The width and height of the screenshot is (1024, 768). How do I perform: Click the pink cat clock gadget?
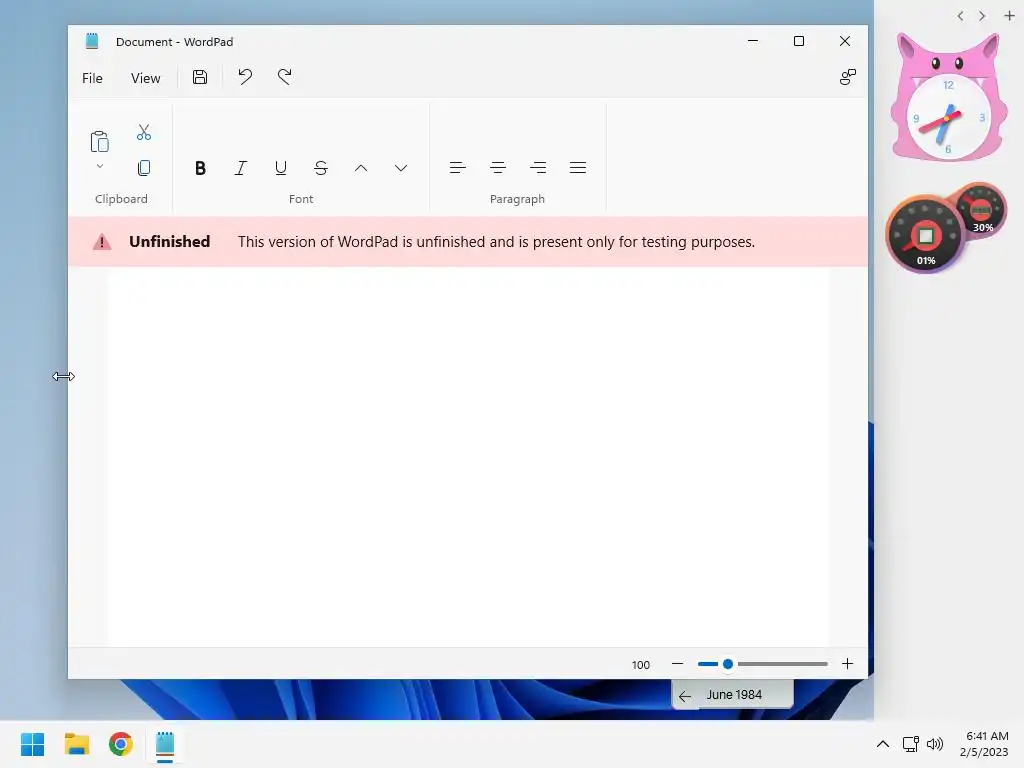point(948,98)
